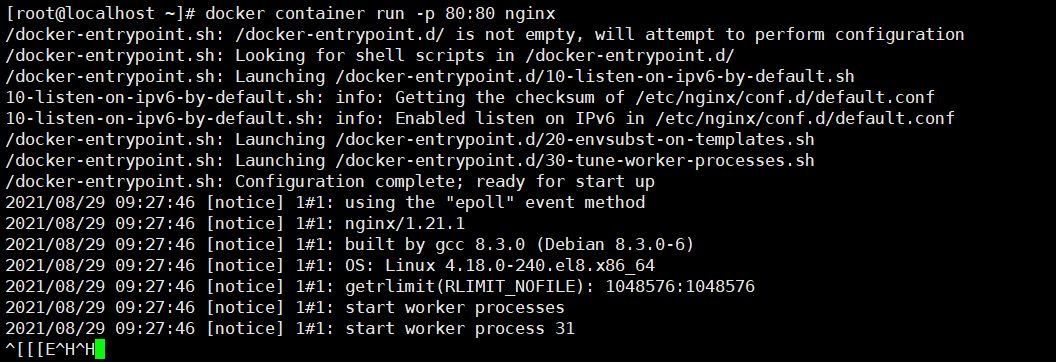Image resolution: width=1056 pixels, height=362 pixels.
Task: Click the Linux 4.18.0-240.el8.x86_64 kernel text
Action: pos(520,265)
